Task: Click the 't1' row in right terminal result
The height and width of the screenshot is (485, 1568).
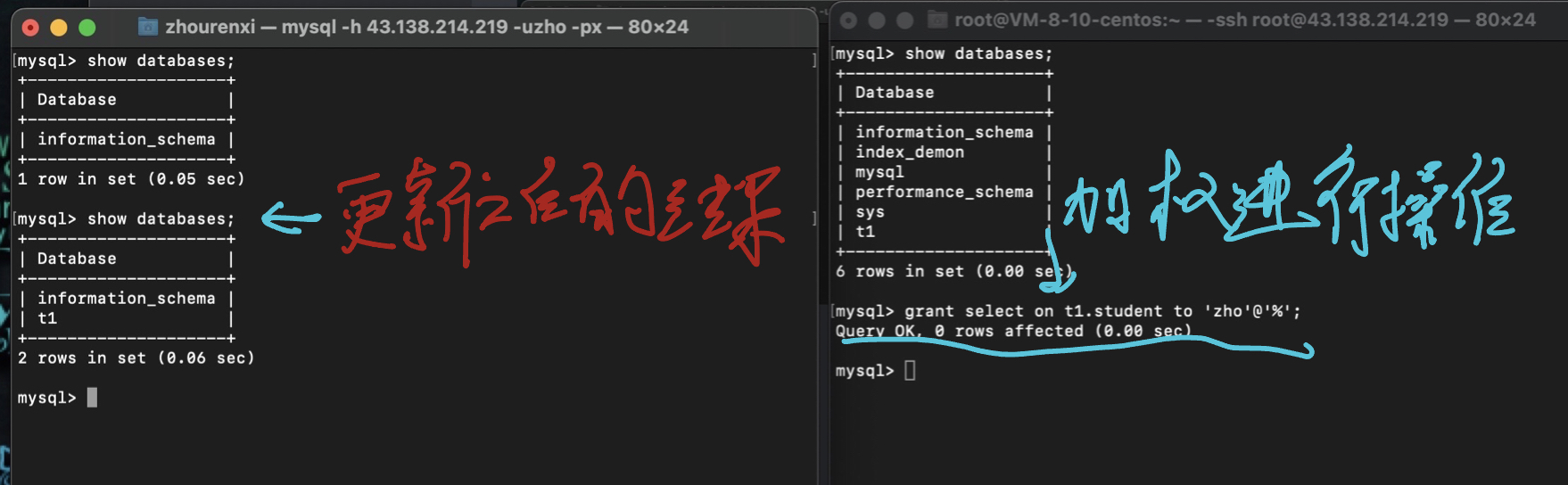Action: pos(865,232)
